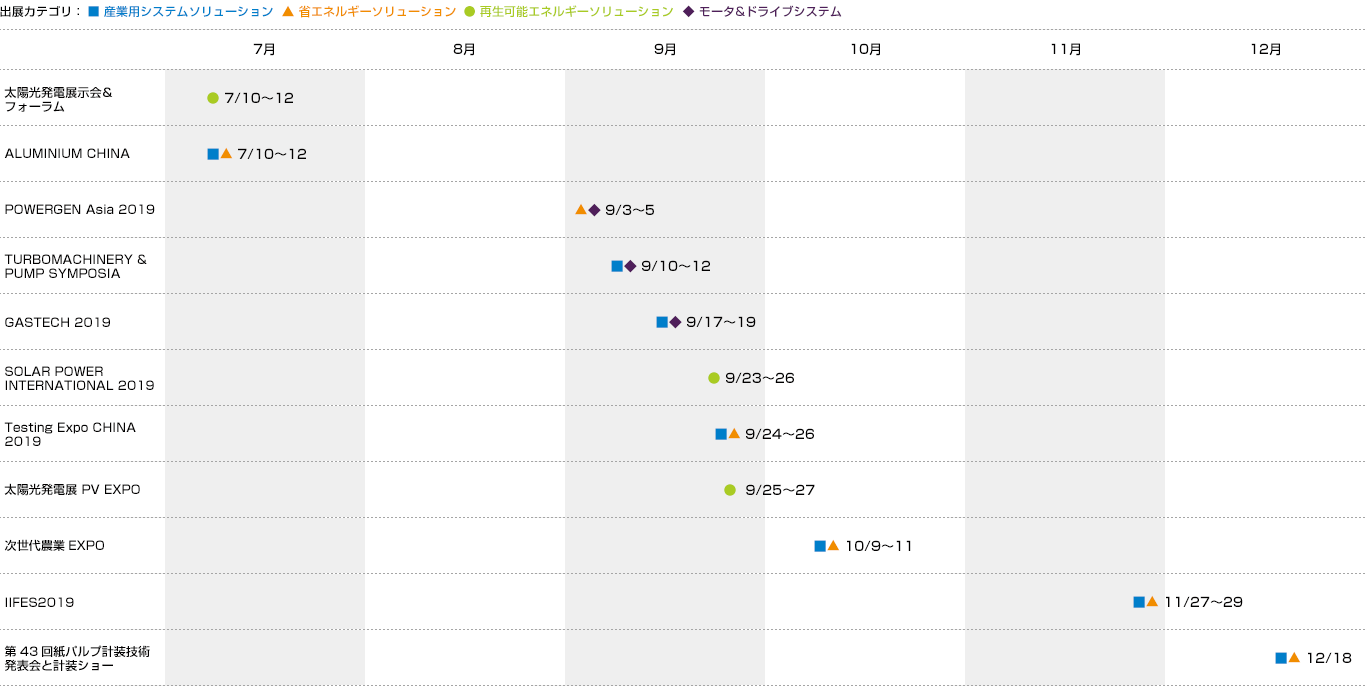Screen dimensions: 1365x686
Task: Select the モータ&ドライブシステム legend label
Action: (770, 12)
